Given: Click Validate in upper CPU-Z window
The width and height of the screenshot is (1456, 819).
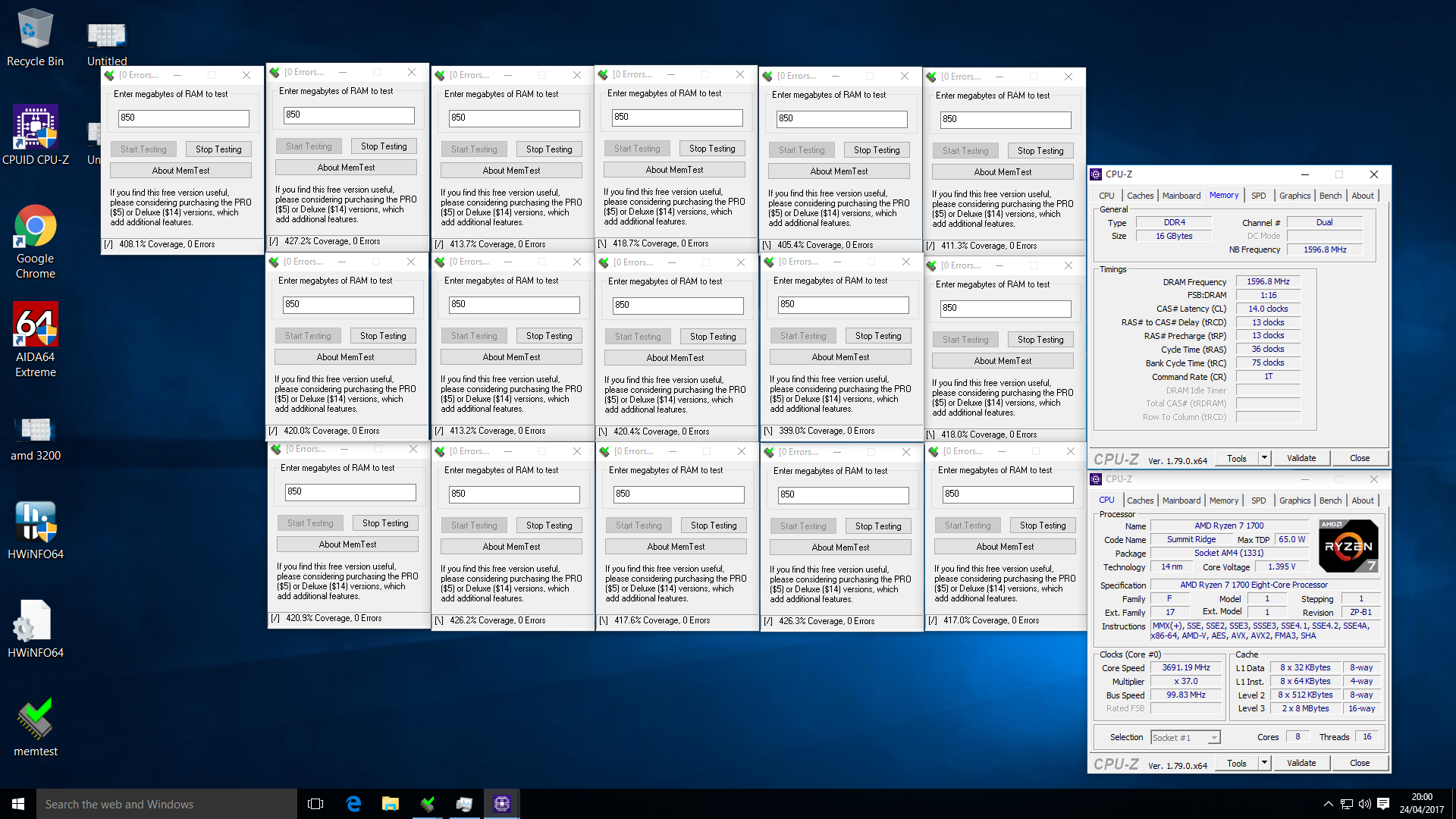Looking at the screenshot, I should point(1301,458).
